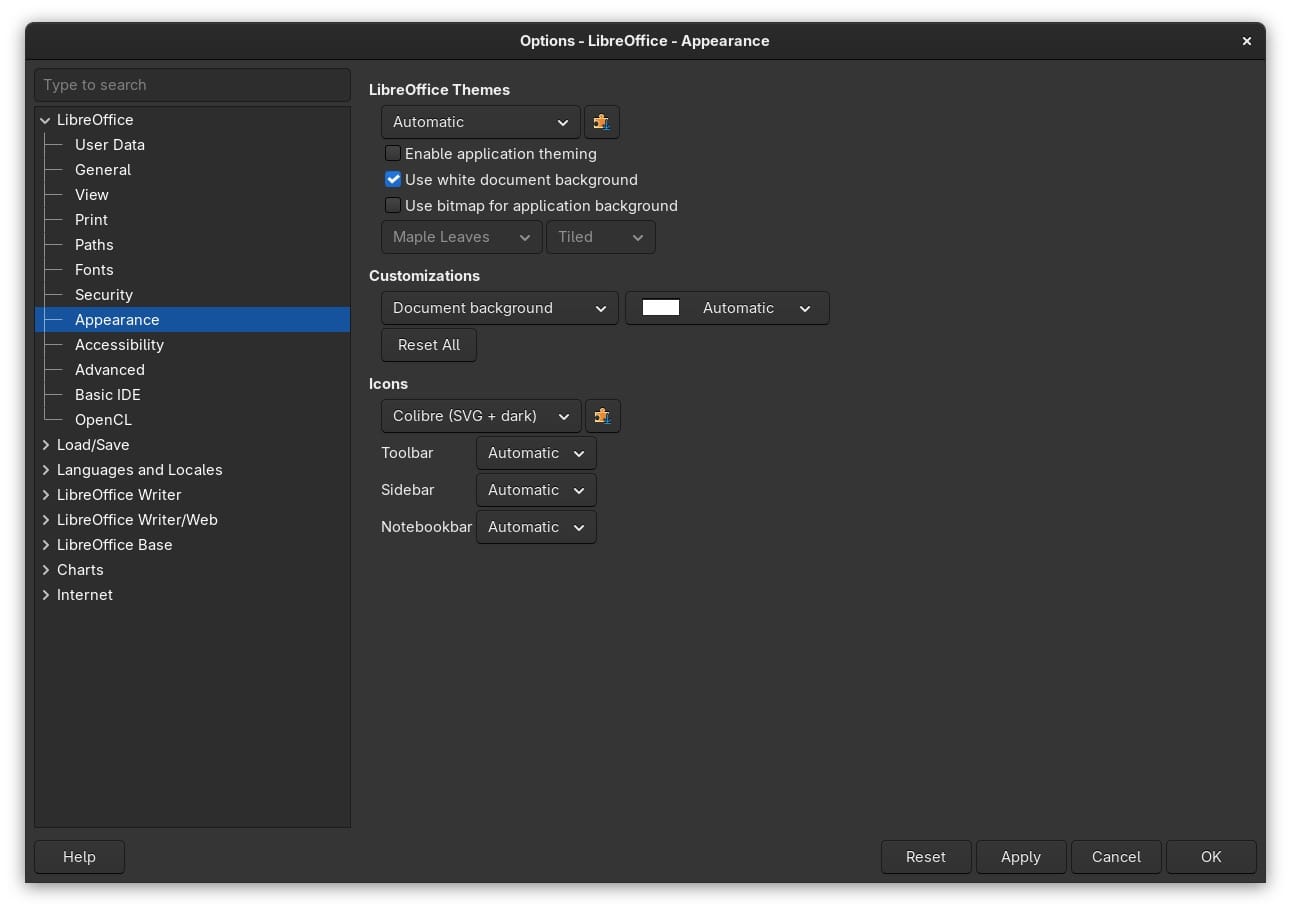Open the Document background customization dropdown
1291x911 pixels.
[499, 308]
